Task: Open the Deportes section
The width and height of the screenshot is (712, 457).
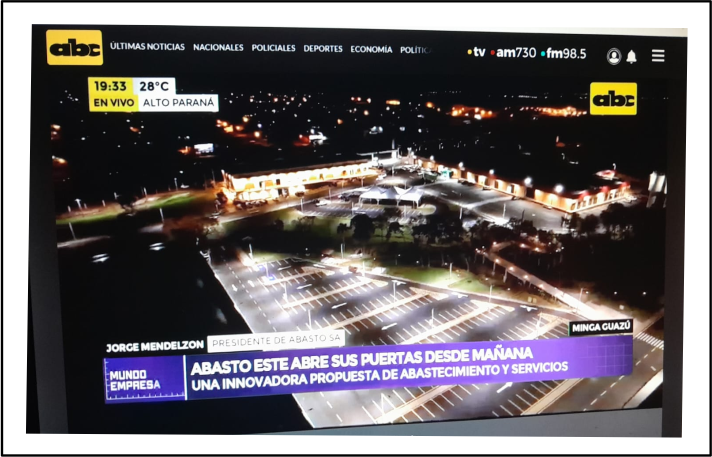Action: [323, 49]
